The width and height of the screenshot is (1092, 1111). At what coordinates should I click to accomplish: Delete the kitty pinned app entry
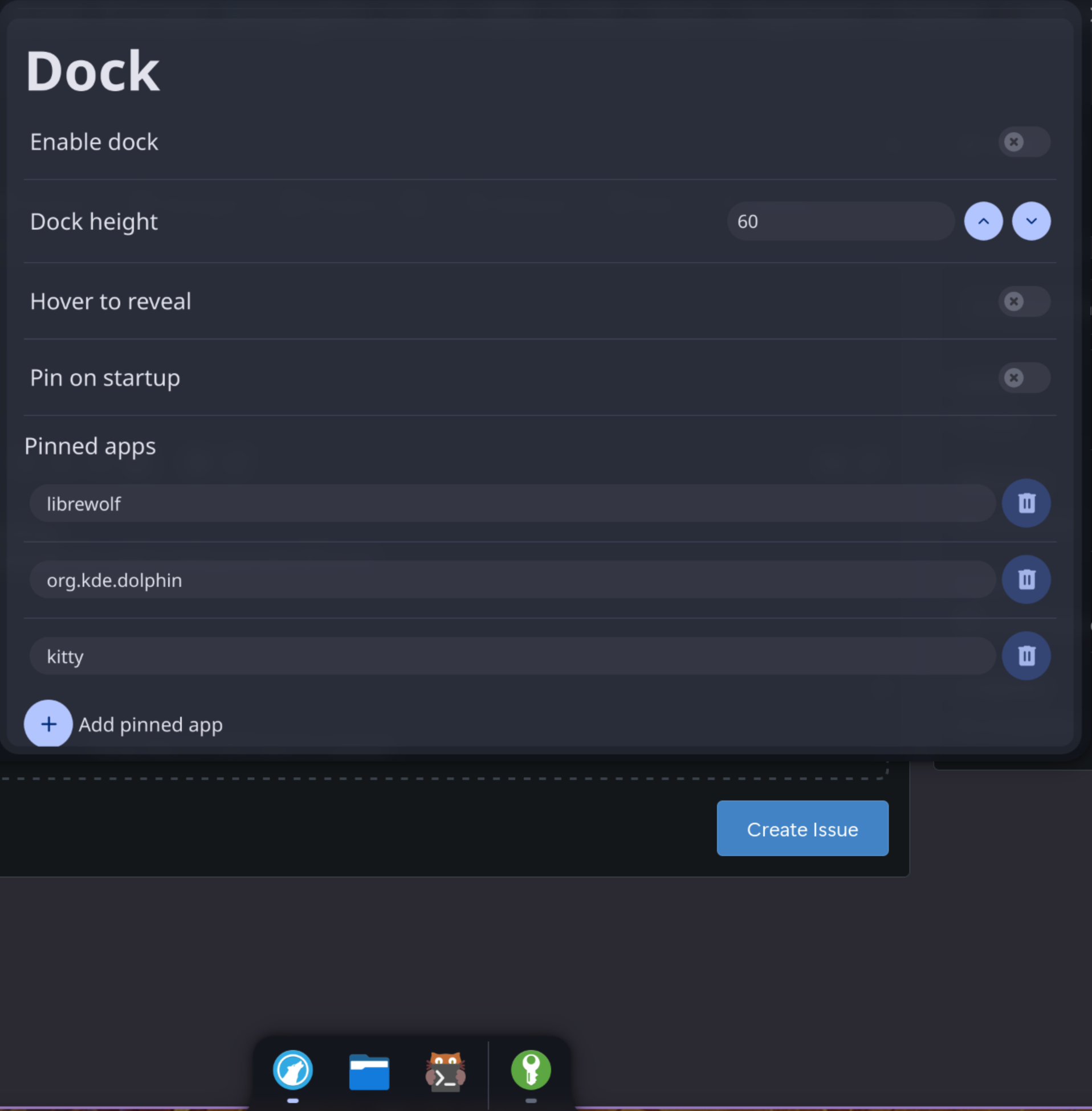[1025, 655]
